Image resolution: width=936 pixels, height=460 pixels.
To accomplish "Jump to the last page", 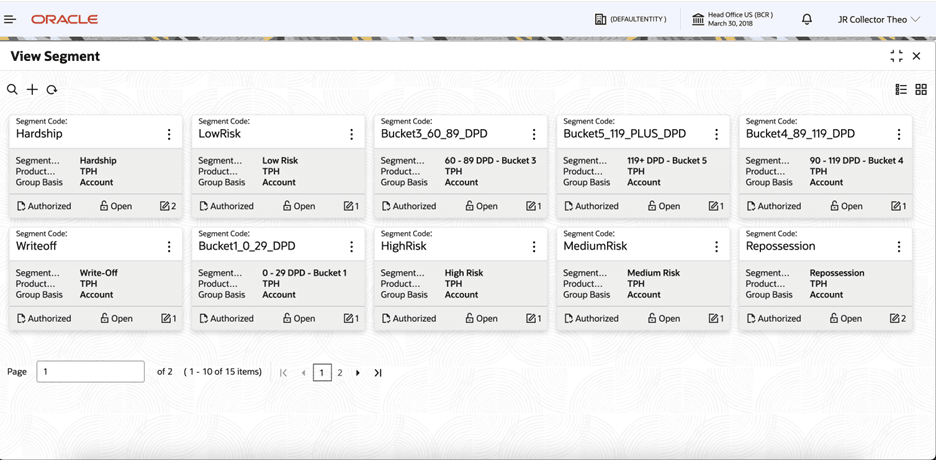I will 378,373.
